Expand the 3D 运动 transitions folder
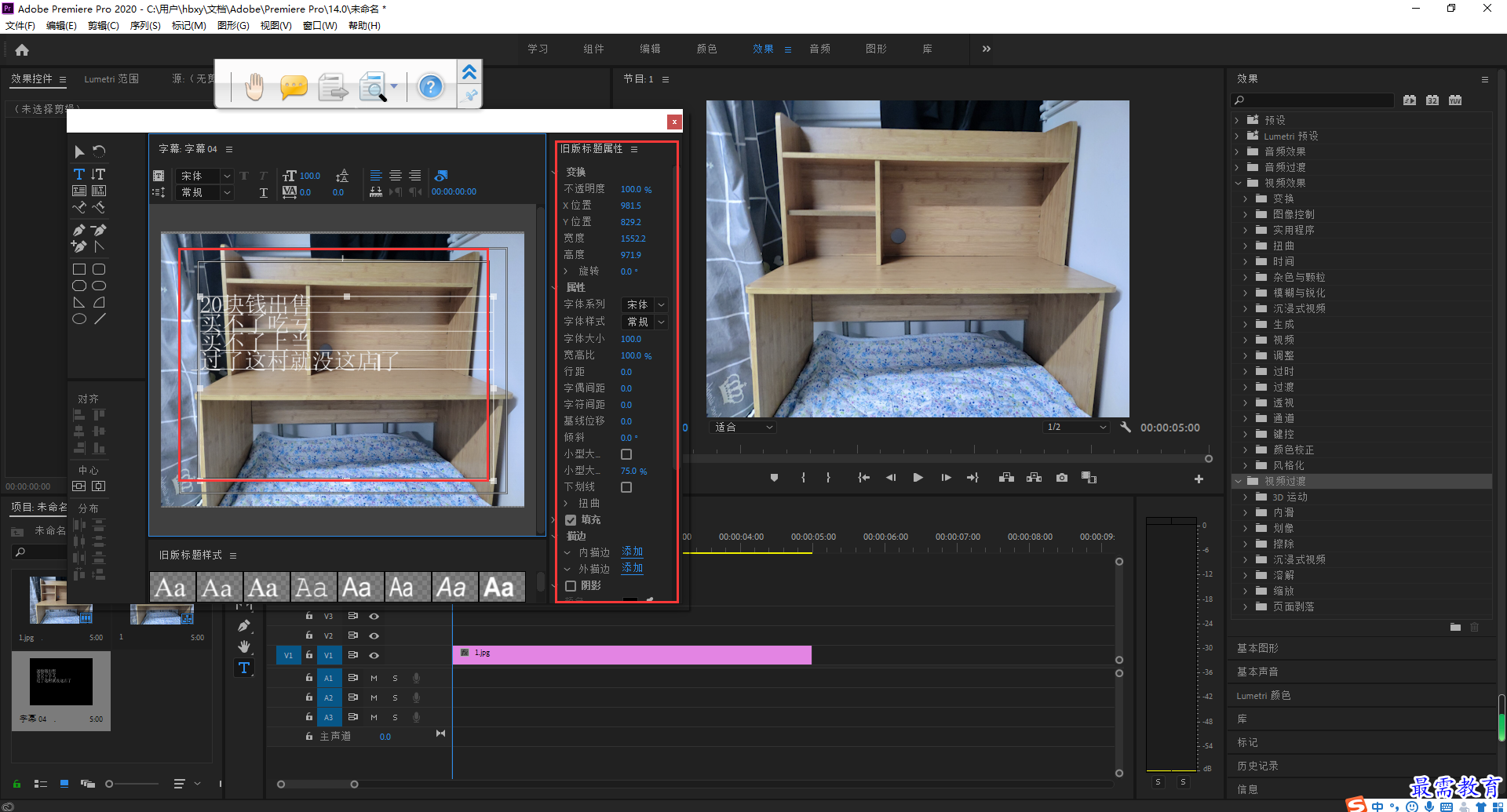The image size is (1507, 812). [1246, 497]
